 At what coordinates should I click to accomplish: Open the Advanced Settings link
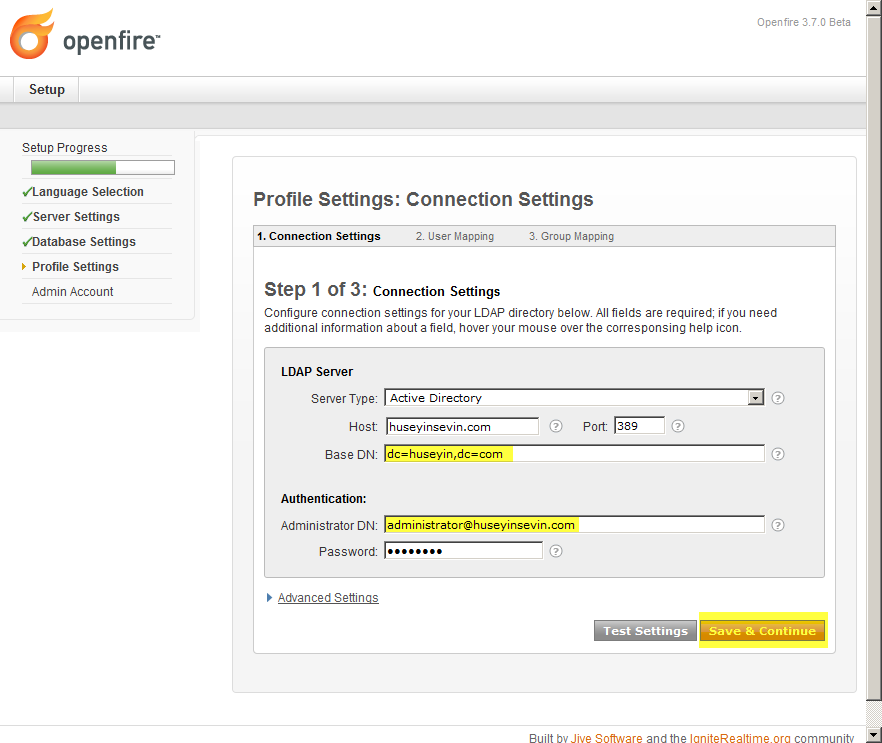point(328,597)
